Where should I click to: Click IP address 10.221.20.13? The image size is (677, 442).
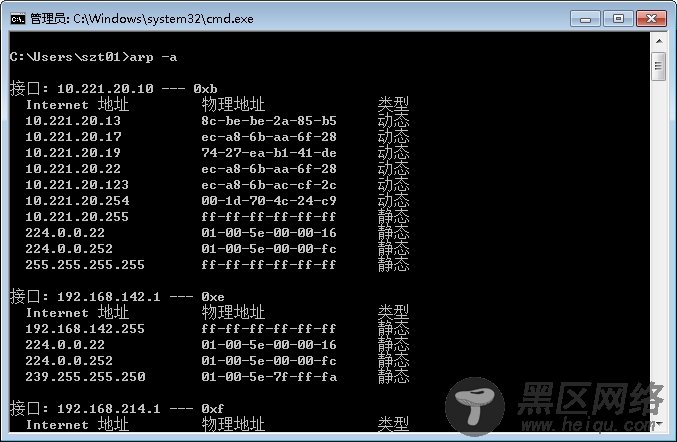tap(73, 120)
